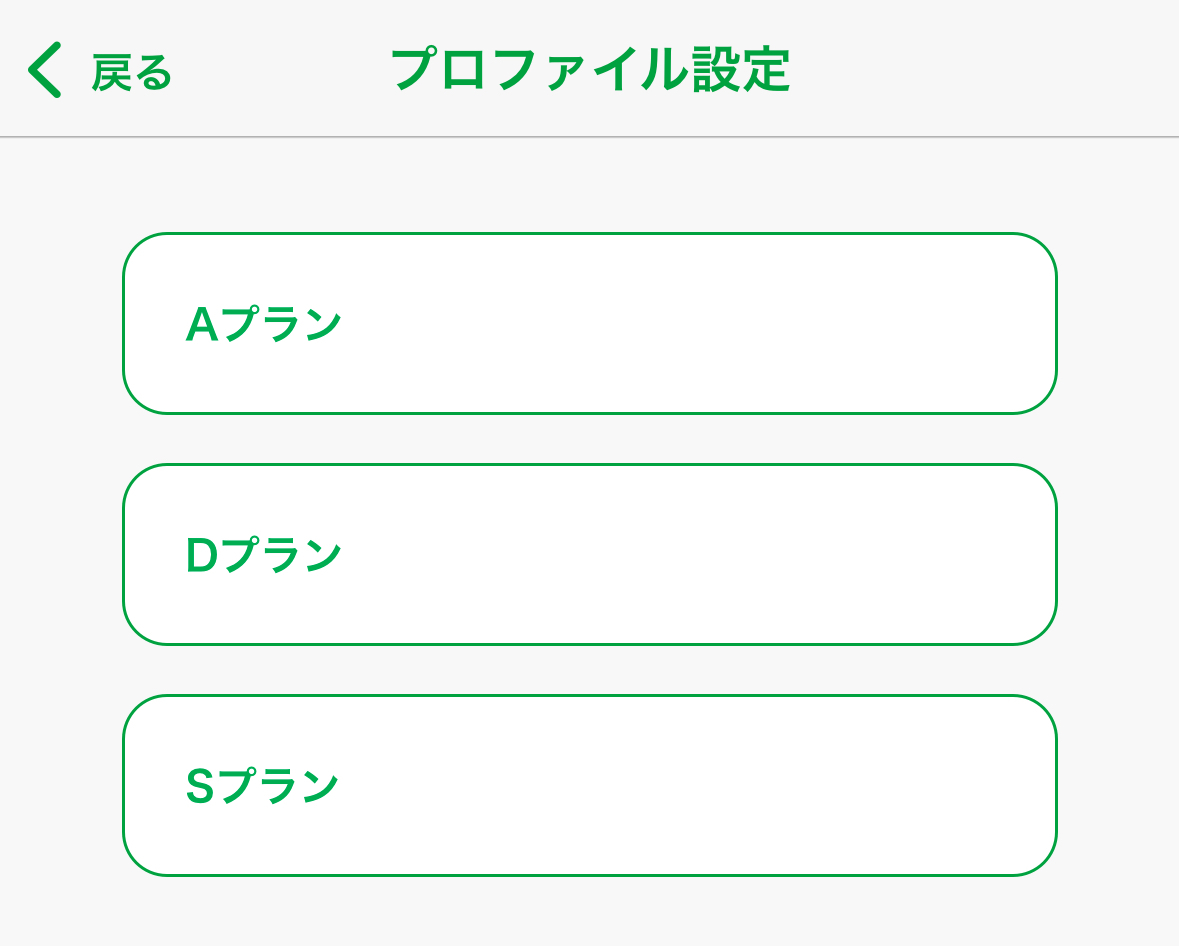This screenshot has width=1179, height=946.
Task: Choose the first plan card in the list
Action: 589,323
